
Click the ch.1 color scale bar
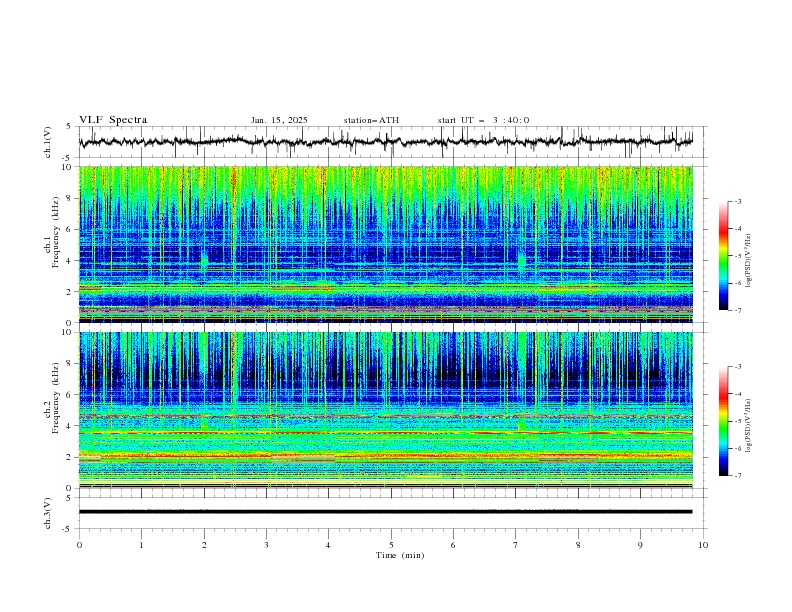point(723,256)
